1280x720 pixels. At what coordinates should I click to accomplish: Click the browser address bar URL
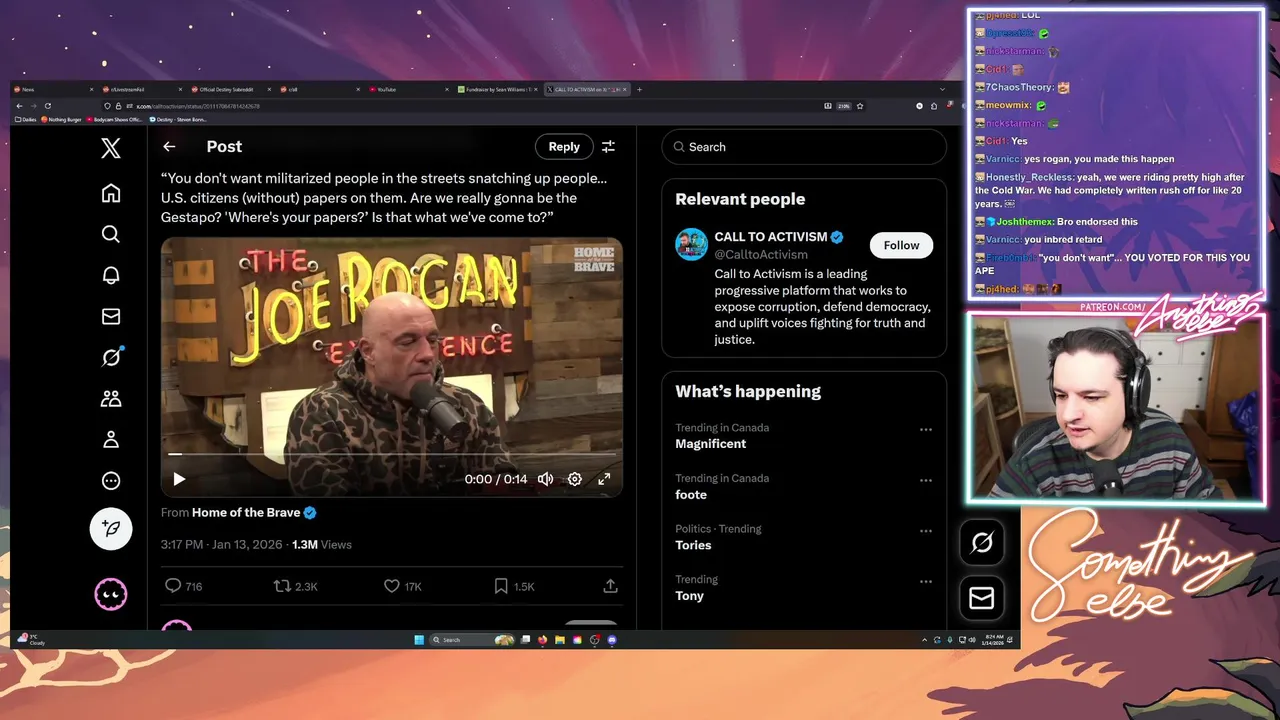click(198, 106)
